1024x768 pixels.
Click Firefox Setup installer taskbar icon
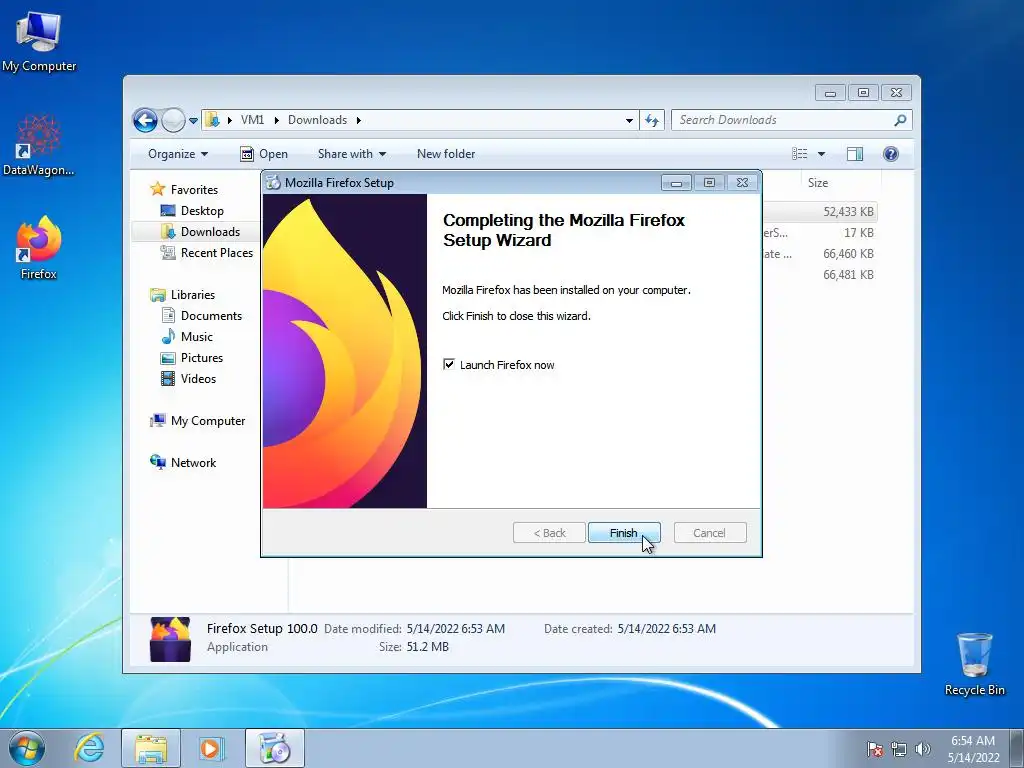[274, 748]
